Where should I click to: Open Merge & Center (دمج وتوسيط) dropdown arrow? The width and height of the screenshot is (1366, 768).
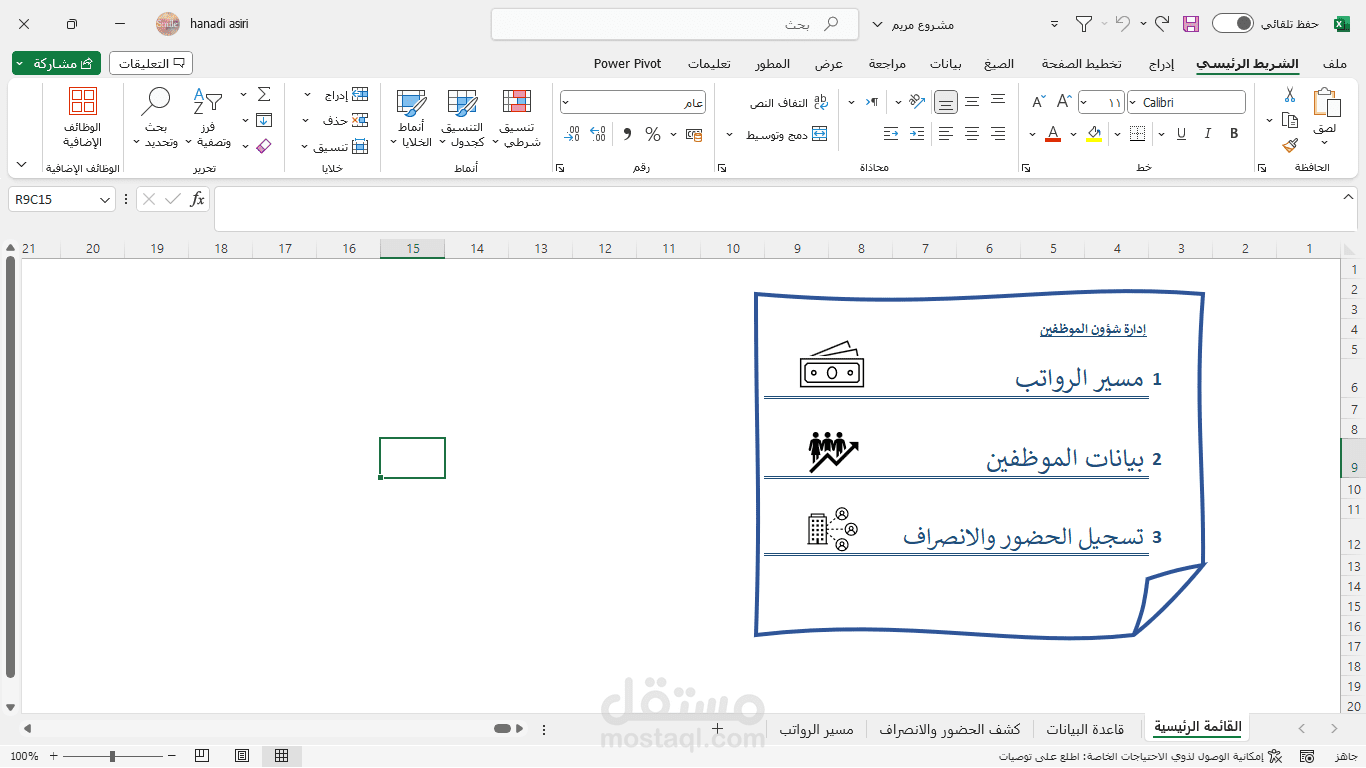click(730, 134)
